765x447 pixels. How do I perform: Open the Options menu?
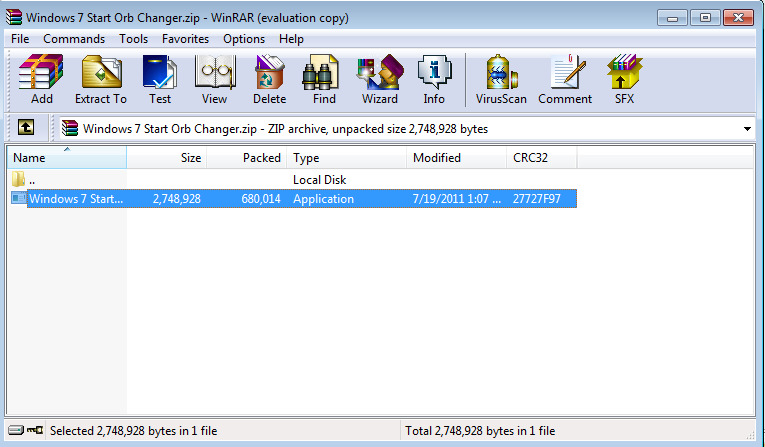[244, 39]
